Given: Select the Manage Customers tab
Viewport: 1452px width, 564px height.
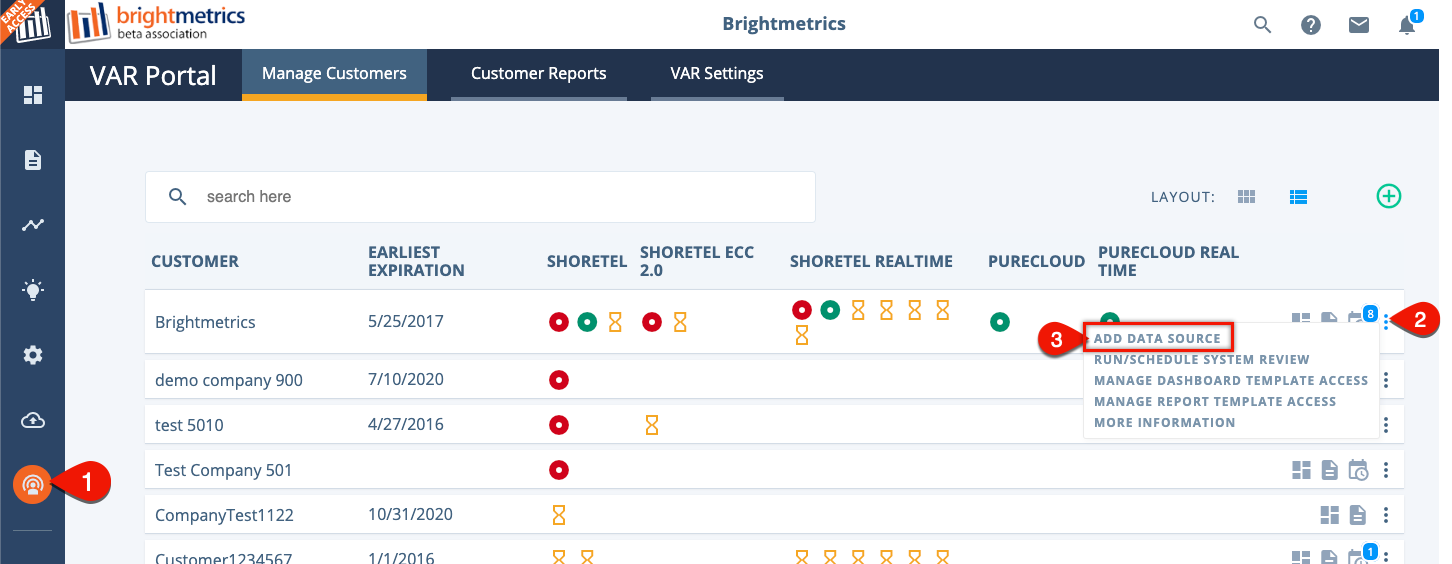Looking at the screenshot, I should 334,73.
